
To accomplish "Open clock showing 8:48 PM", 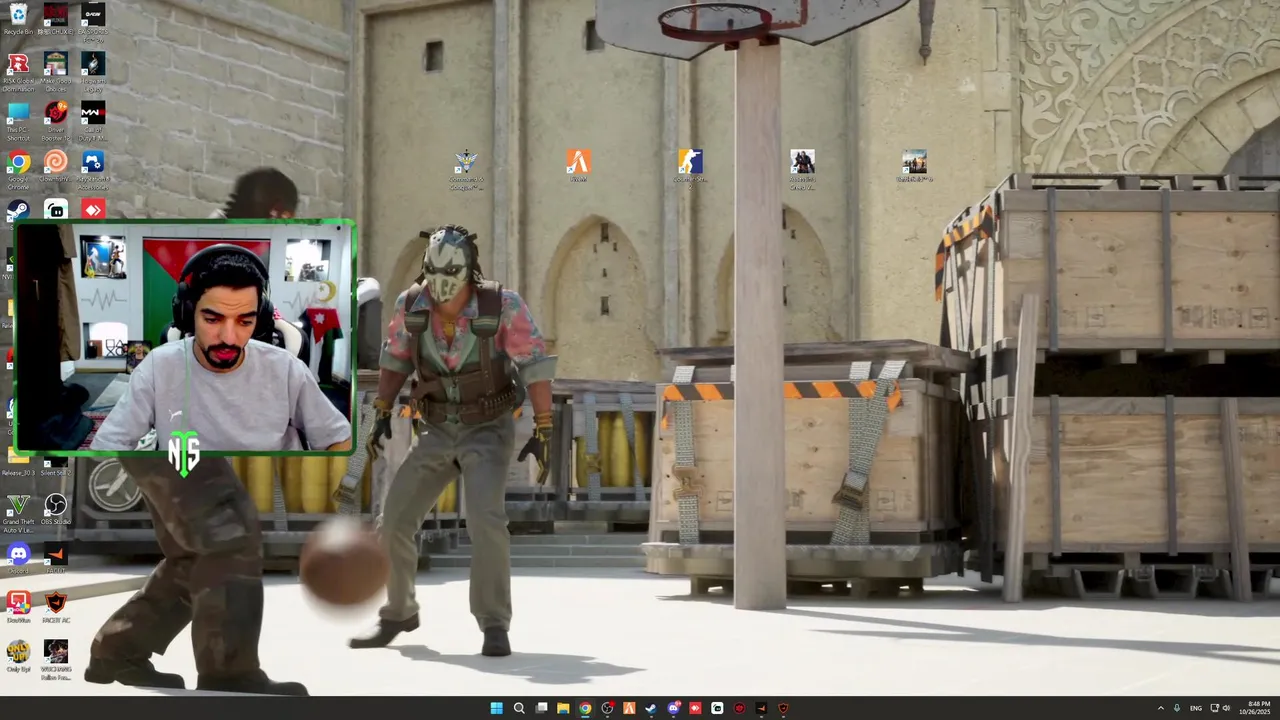I will [x=1256, y=708].
